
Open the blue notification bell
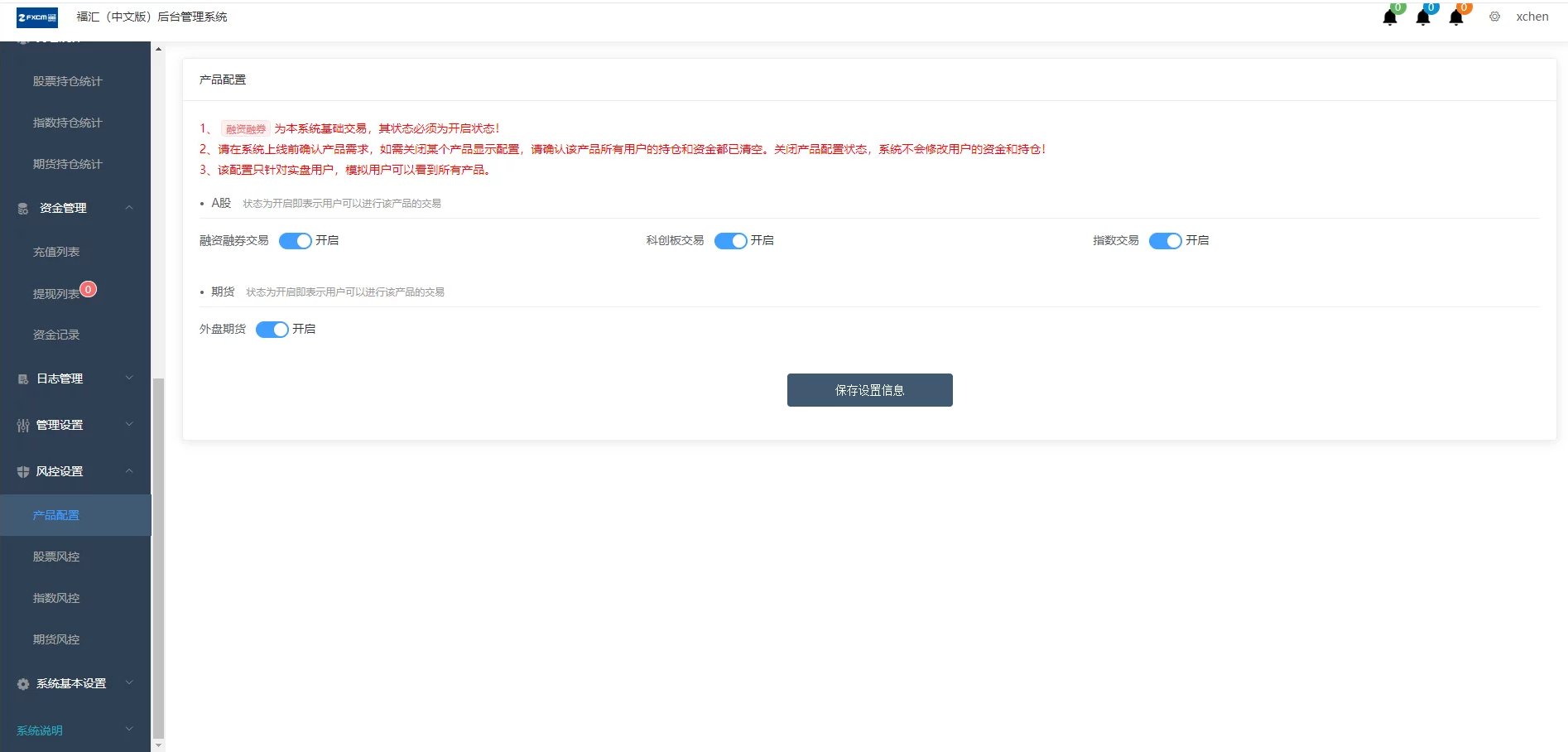click(x=1423, y=17)
